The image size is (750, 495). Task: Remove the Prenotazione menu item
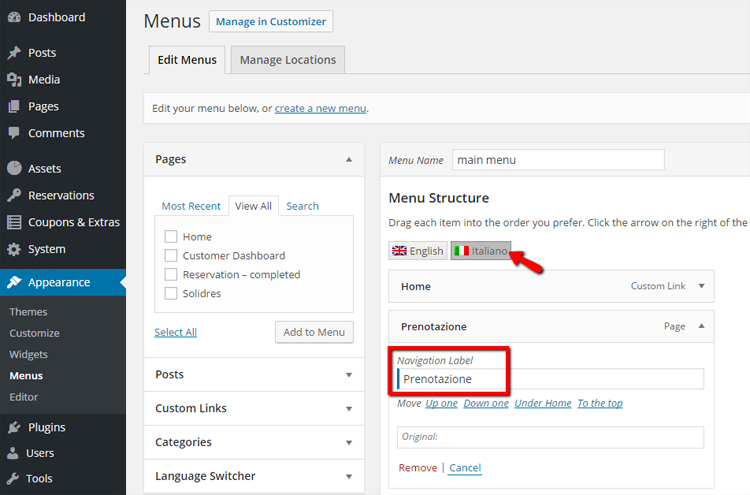tap(418, 468)
